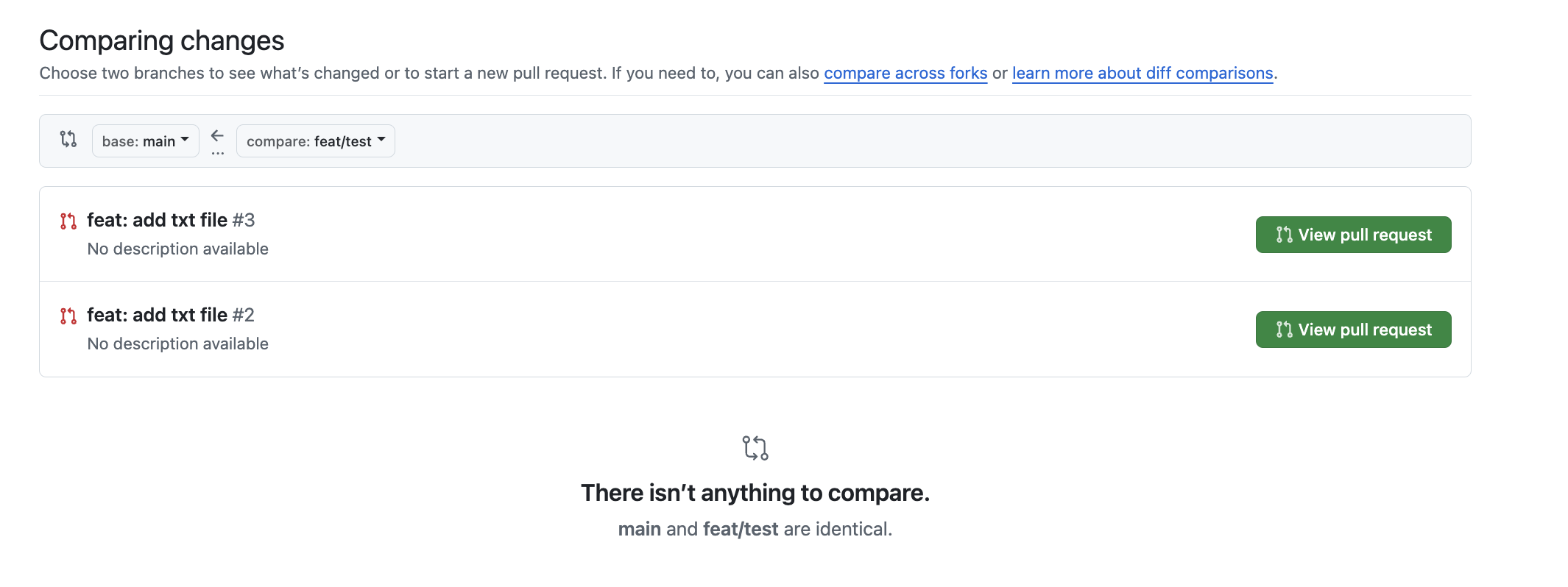This screenshot has height=587, width=1568.
Task: Click the pull request icon in first View button
Action: click(x=1285, y=235)
